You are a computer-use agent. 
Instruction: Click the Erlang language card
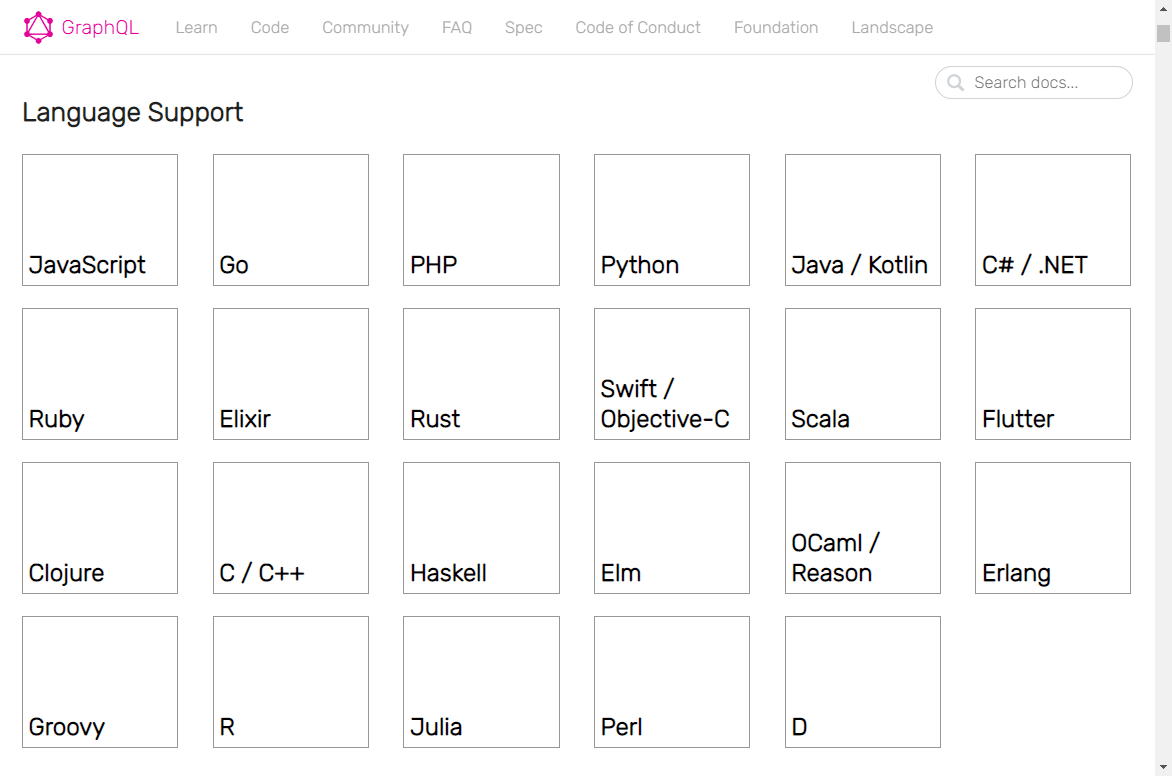(x=1052, y=527)
